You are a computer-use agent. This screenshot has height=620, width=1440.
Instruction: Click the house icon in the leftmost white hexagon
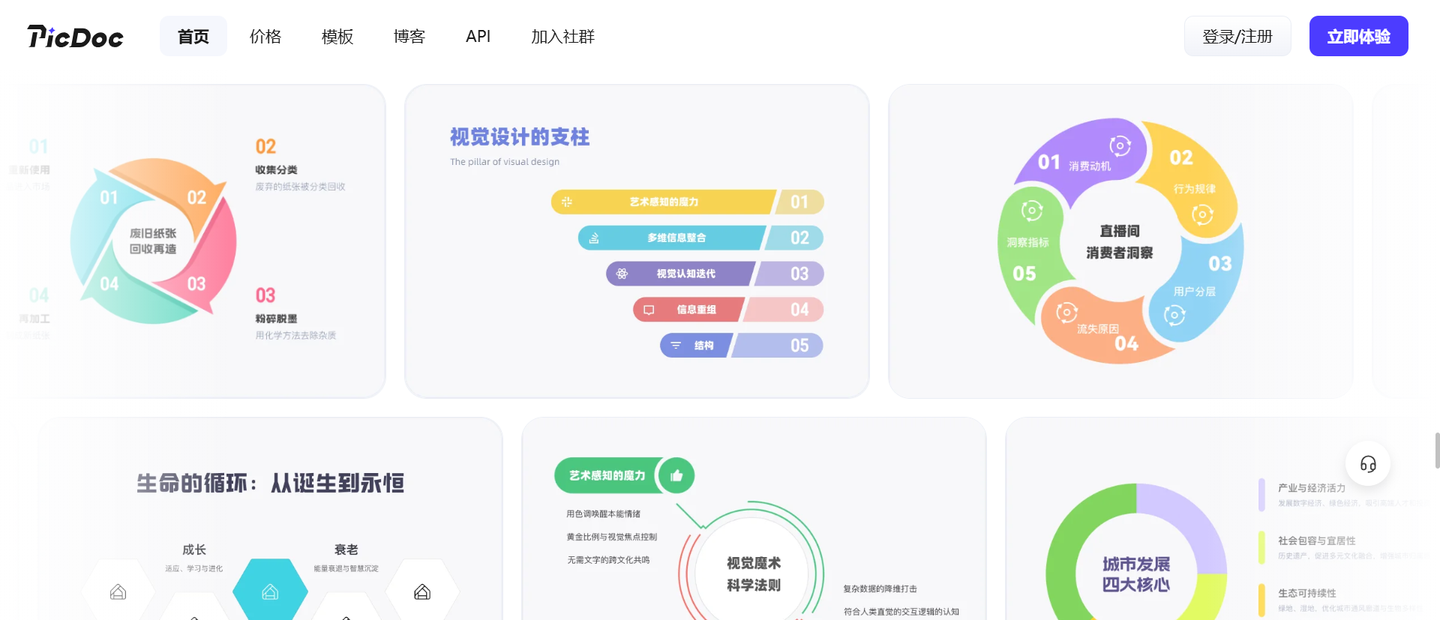click(x=118, y=592)
